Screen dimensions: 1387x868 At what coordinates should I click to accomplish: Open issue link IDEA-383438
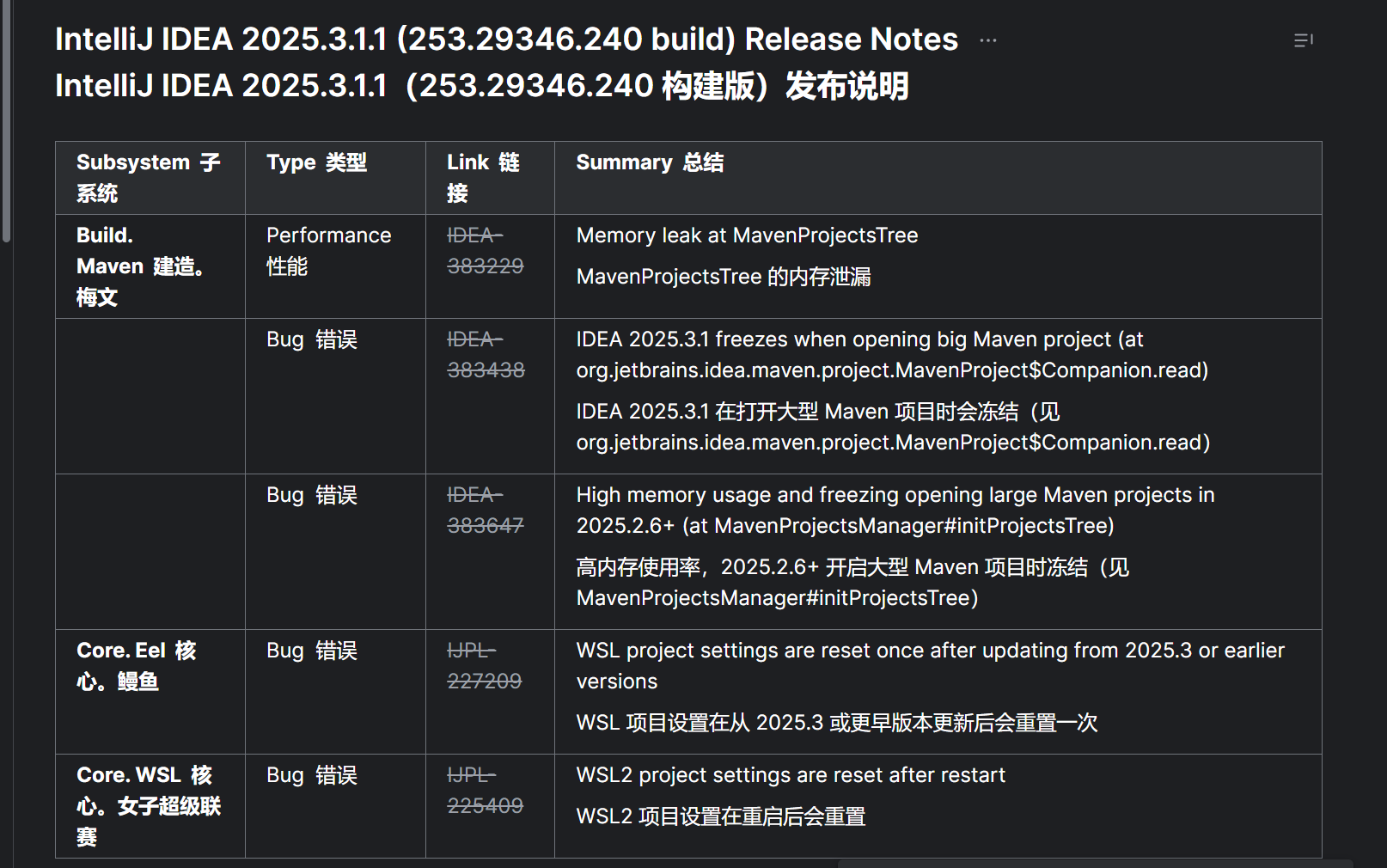(x=486, y=355)
